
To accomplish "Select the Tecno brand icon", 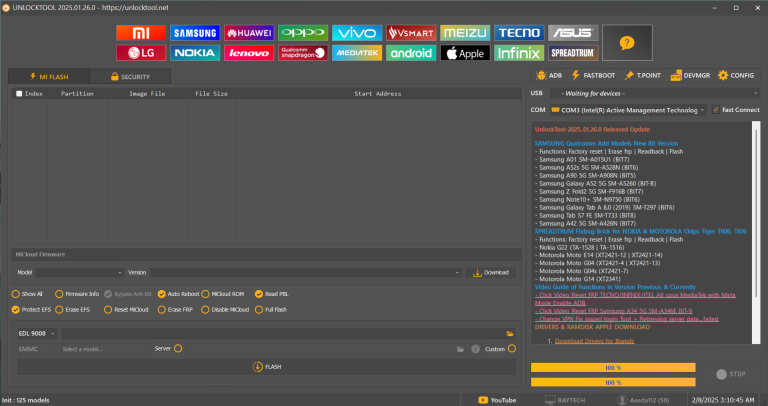I will click(519, 33).
